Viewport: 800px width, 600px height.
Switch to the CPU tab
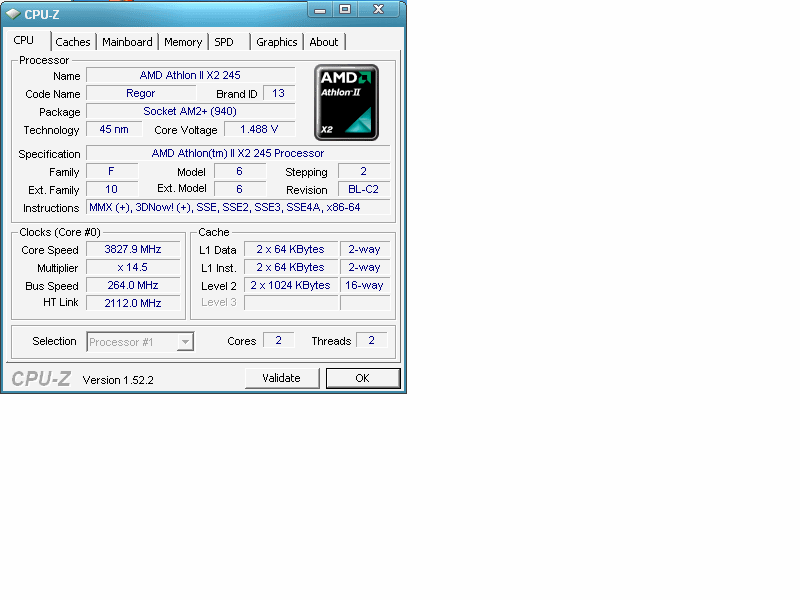[x=24, y=40]
